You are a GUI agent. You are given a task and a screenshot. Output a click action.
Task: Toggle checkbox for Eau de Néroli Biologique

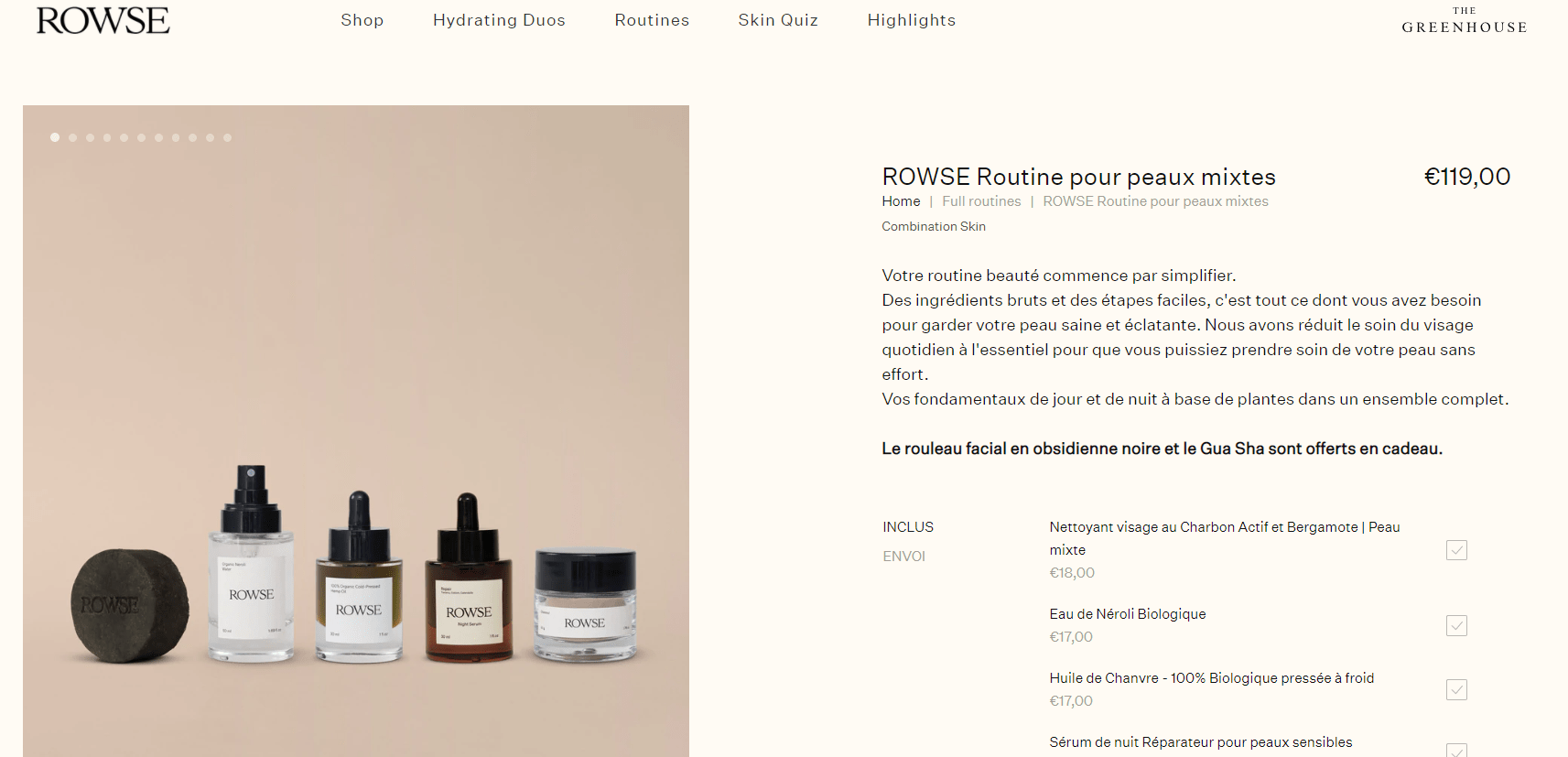click(1456, 625)
